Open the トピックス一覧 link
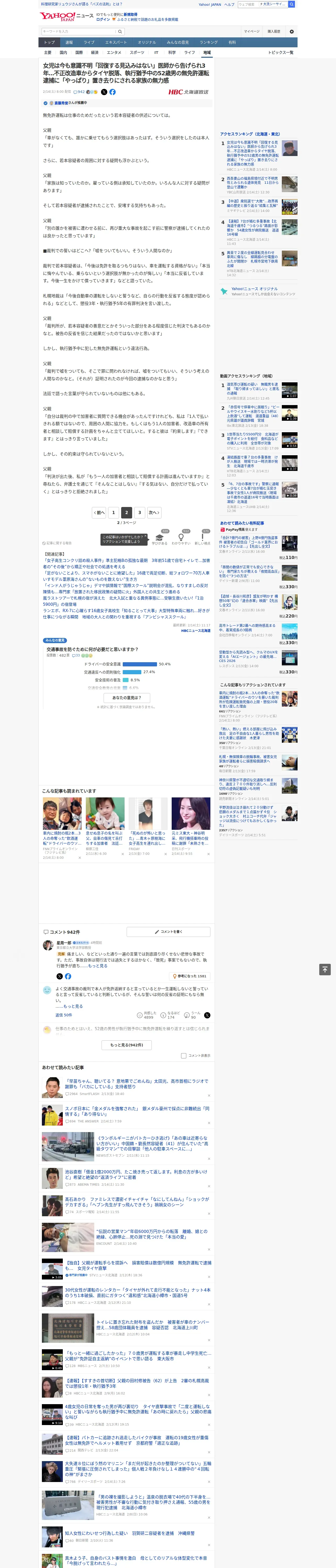Image resolution: width=336 pixels, height=1568 pixels. pos(281,52)
